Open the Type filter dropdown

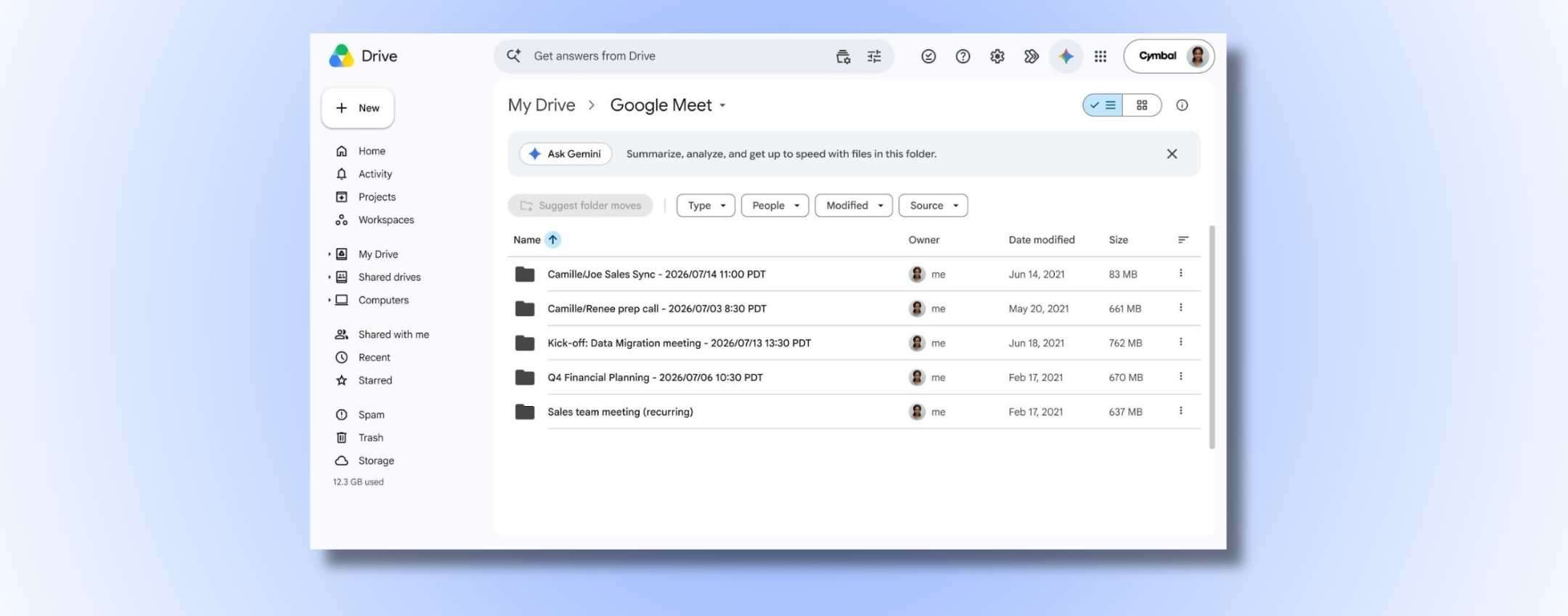point(706,206)
